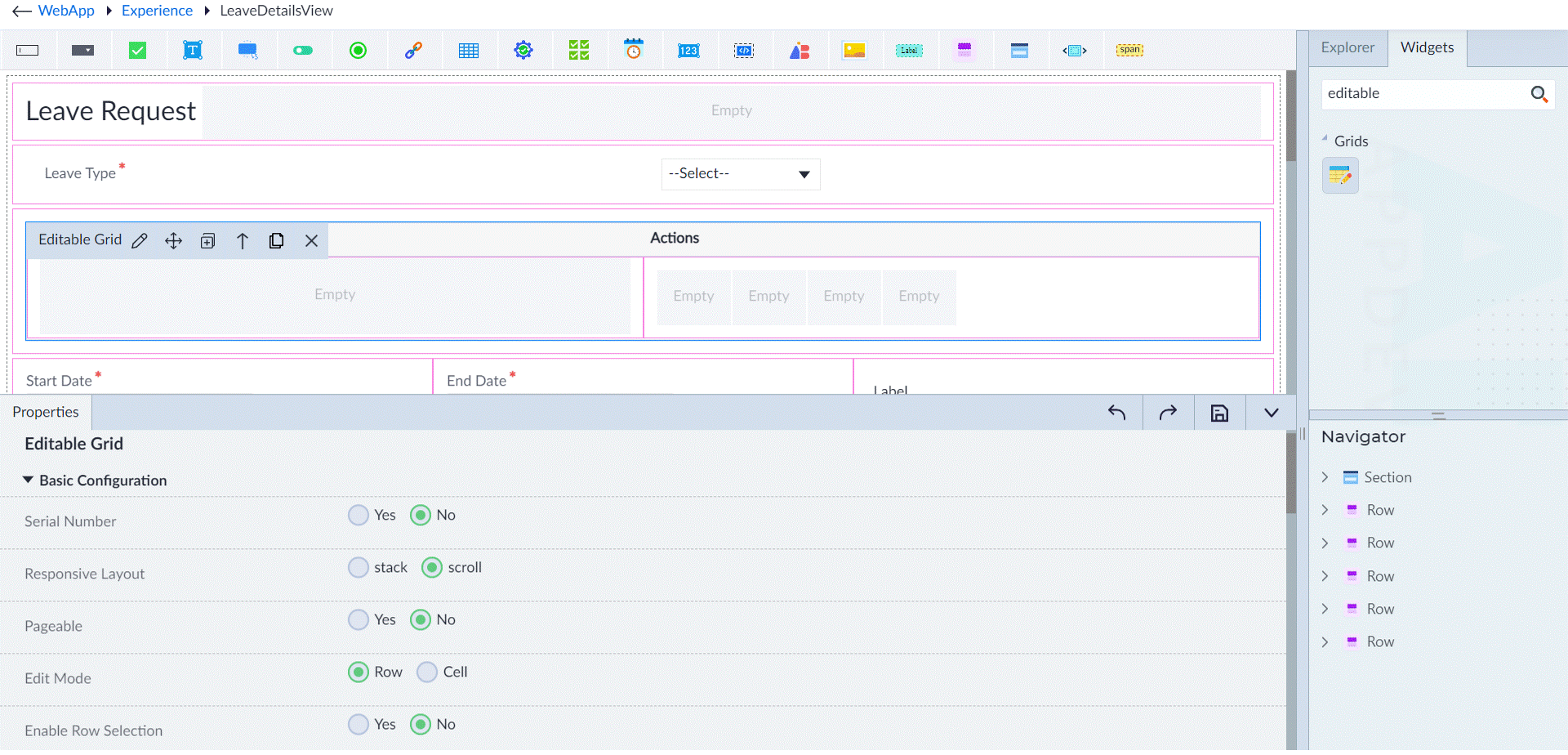Select the link widget icon
This screenshot has width=1568, height=755.
413,51
